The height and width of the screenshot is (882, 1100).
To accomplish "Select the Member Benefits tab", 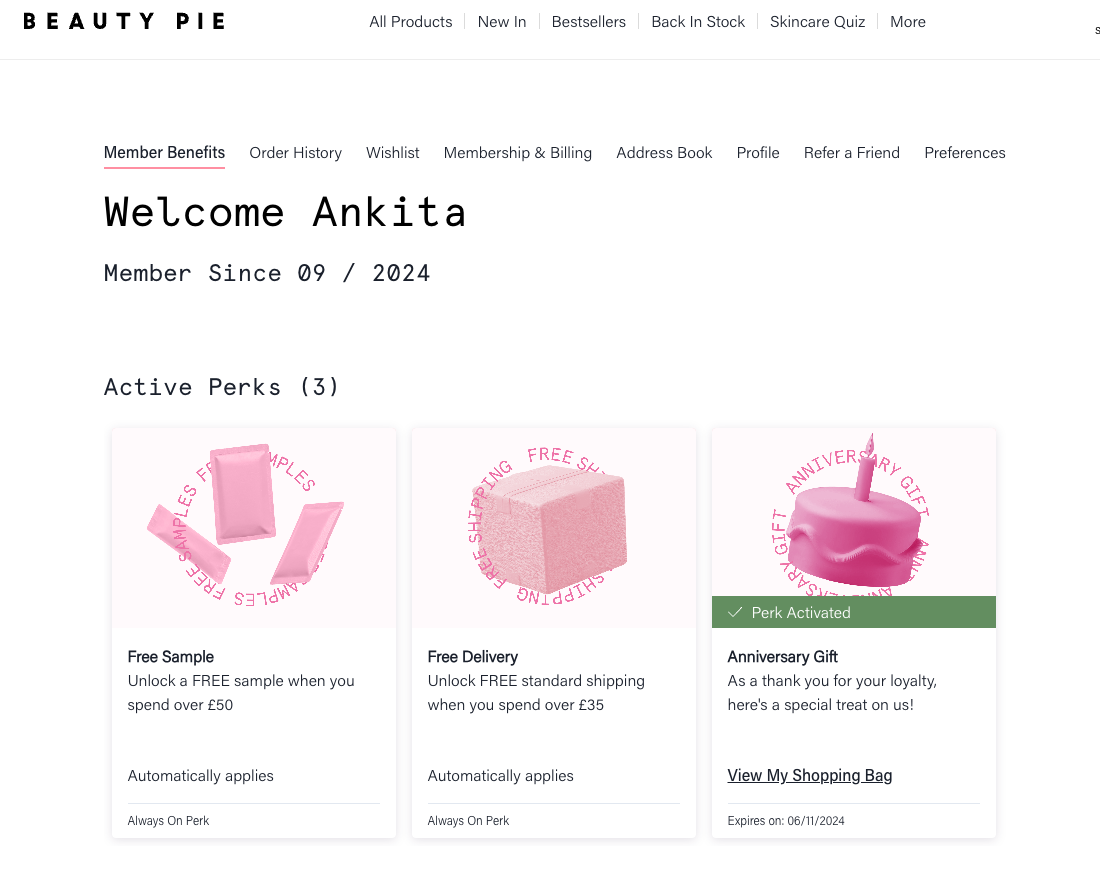I will click(x=164, y=153).
